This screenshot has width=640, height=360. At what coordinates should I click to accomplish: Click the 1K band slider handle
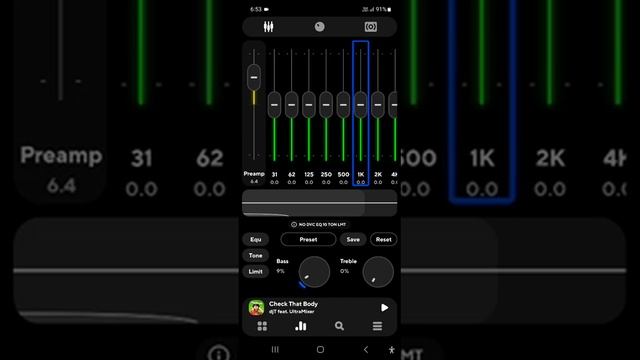tap(361, 105)
